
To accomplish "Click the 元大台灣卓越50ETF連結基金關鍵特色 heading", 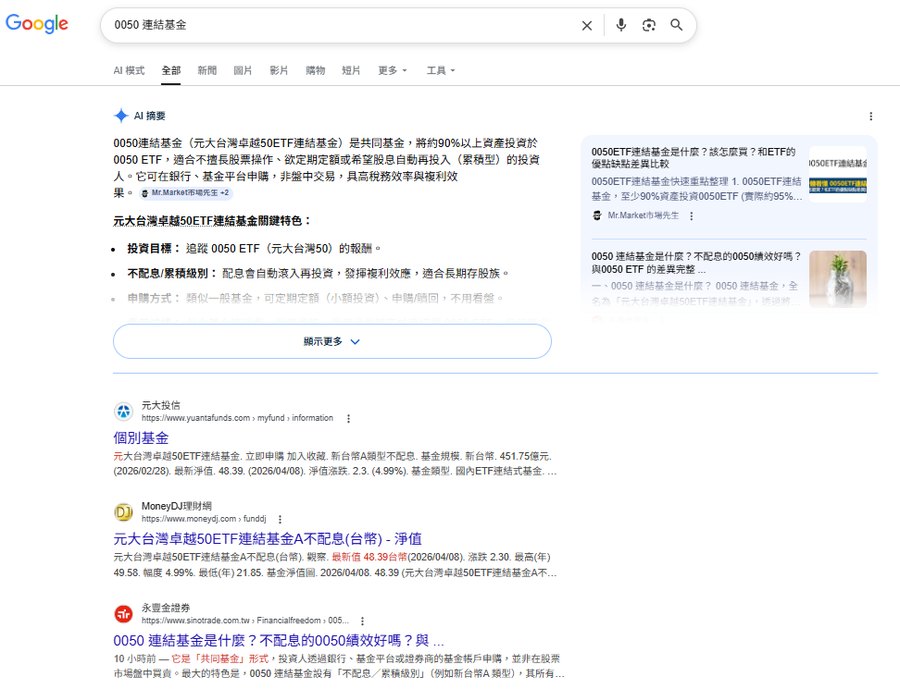I will pos(212,221).
